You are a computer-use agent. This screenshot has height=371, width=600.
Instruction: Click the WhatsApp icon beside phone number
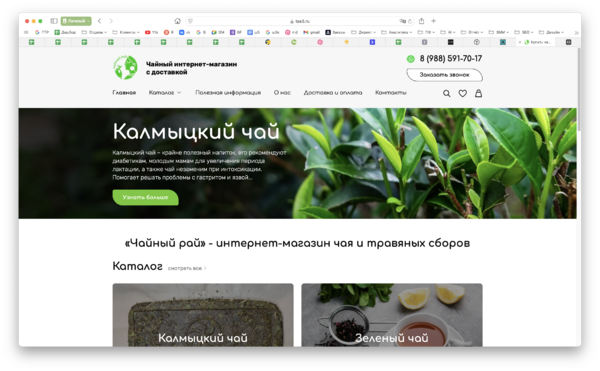coord(411,59)
